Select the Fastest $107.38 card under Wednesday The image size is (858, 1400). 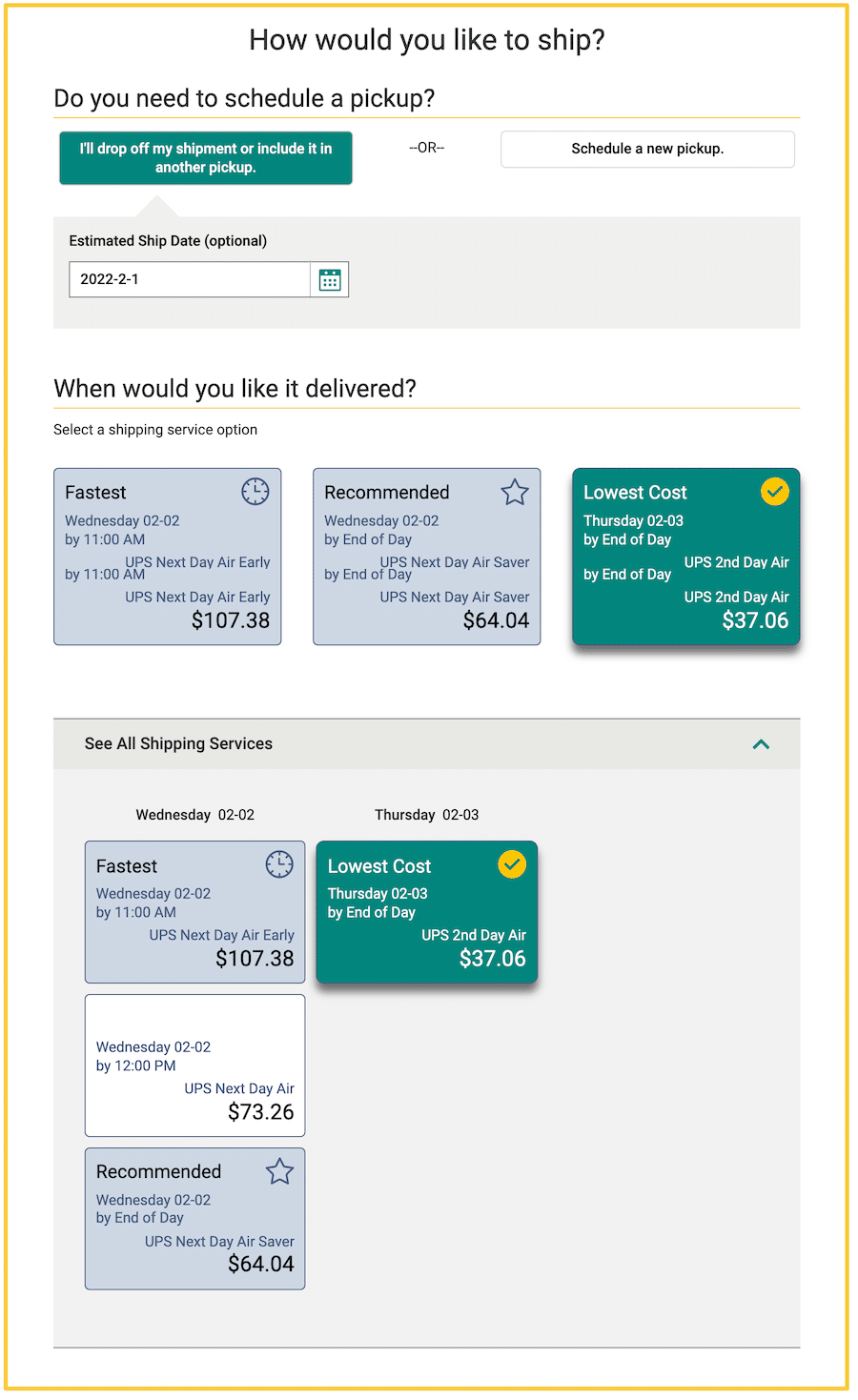pos(194,912)
